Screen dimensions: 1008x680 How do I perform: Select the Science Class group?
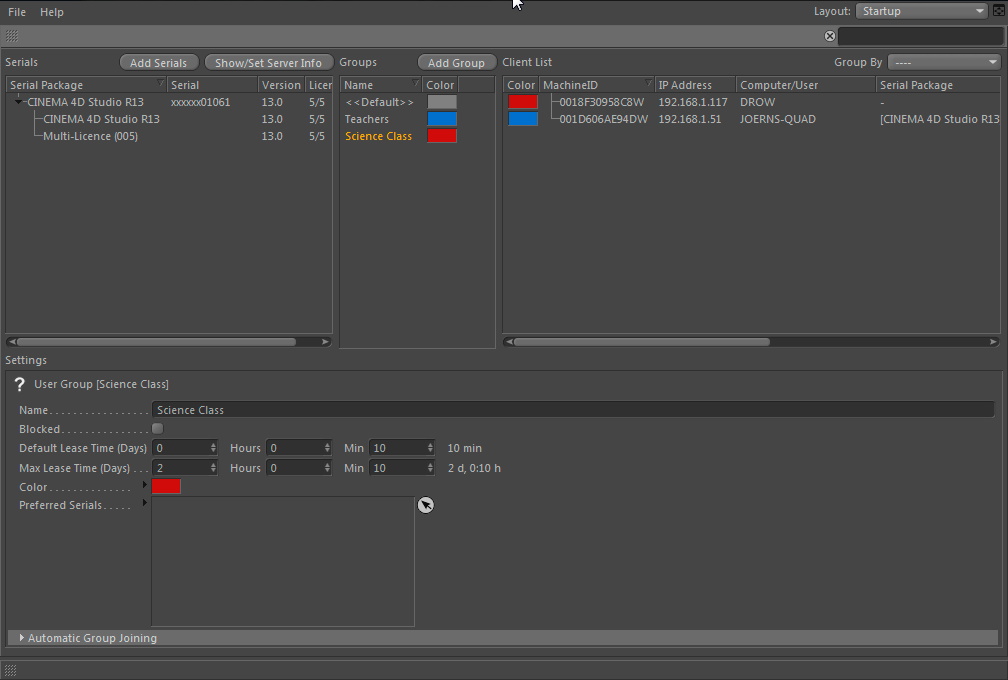click(x=378, y=136)
